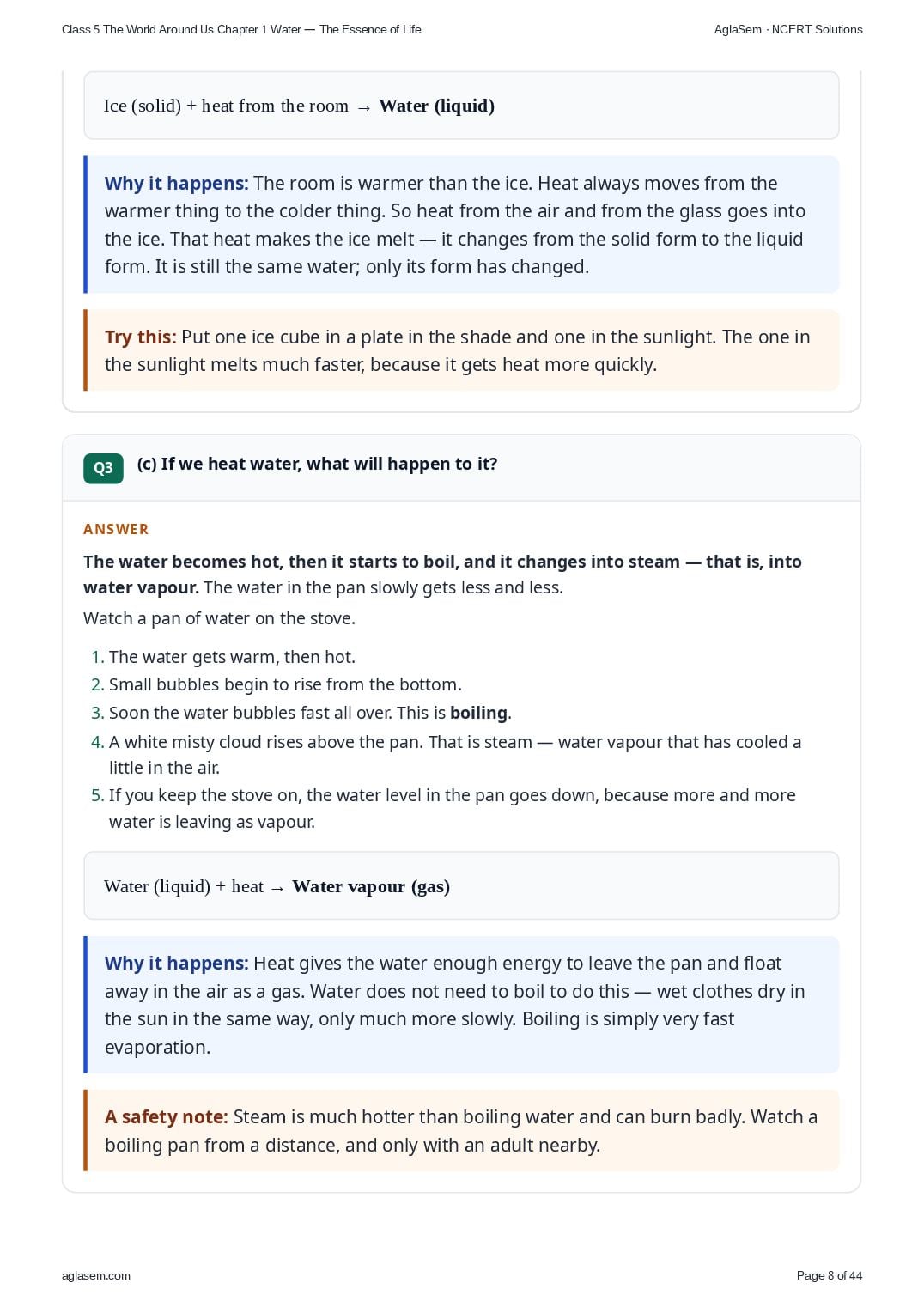Click the bold word boiling in step three
The width and height of the screenshot is (924, 1307).
478,713
